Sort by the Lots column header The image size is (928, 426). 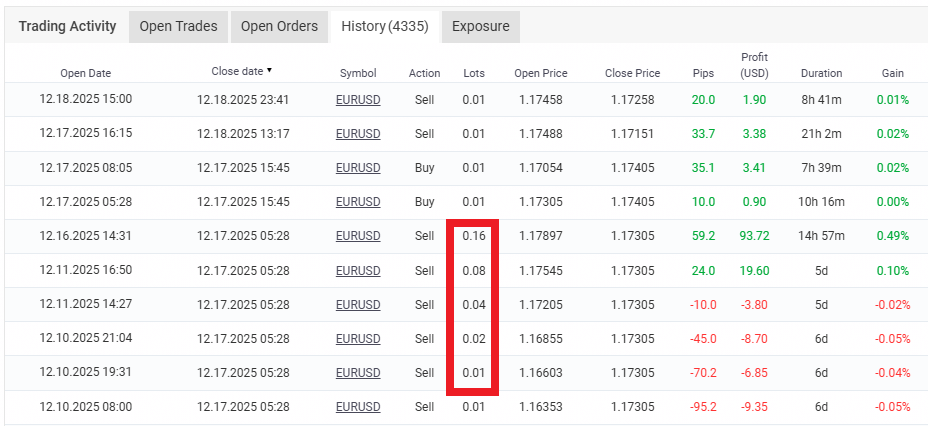point(474,73)
